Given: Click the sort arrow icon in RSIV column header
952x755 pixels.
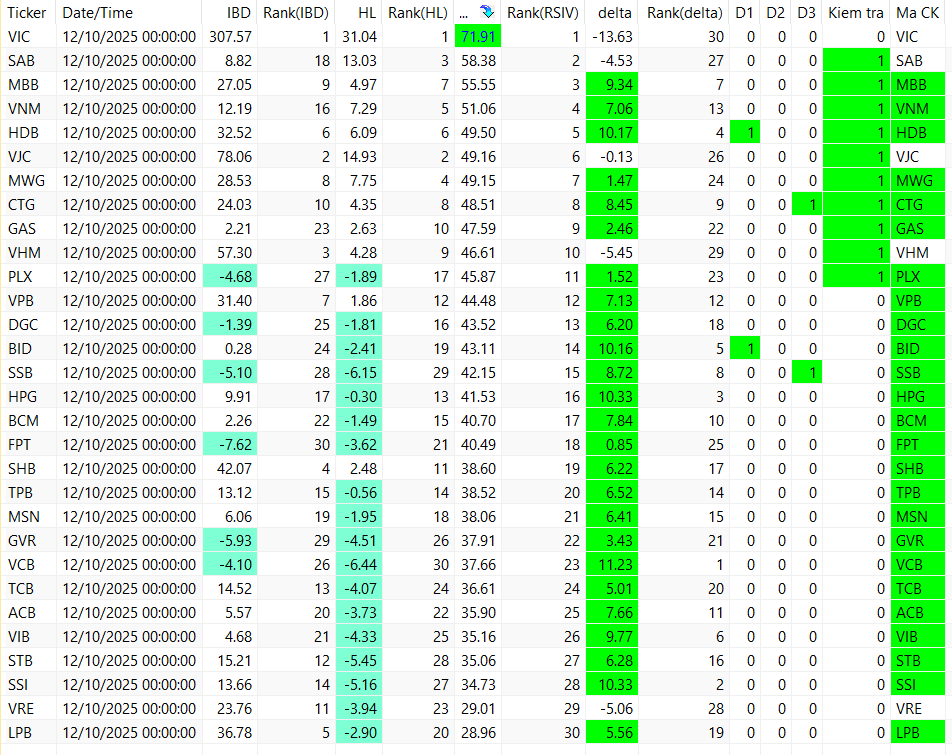Looking at the screenshot, I should click(x=487, y=12).
